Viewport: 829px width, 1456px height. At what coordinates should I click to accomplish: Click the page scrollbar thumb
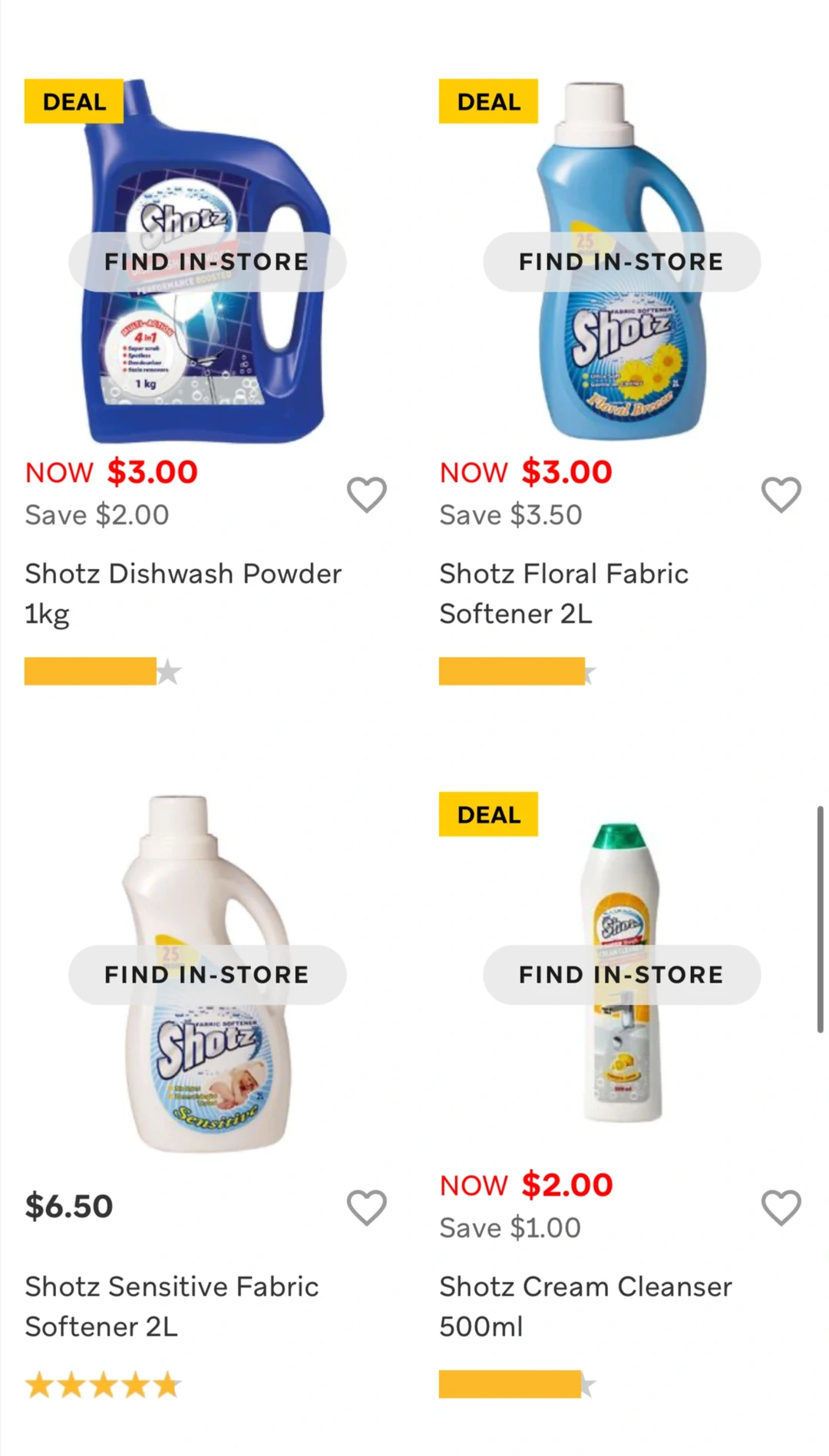pyautogui.click(x=820, y=919)
